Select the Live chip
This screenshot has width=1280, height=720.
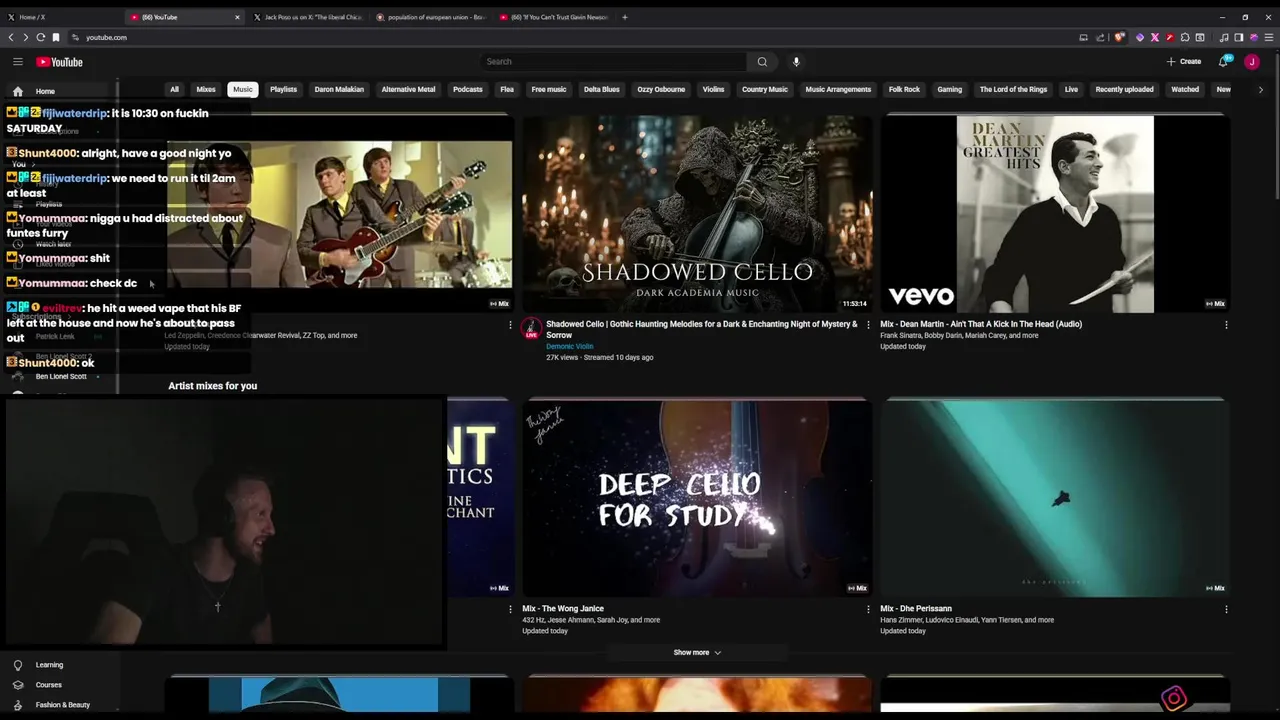(x=1071, y=89)
